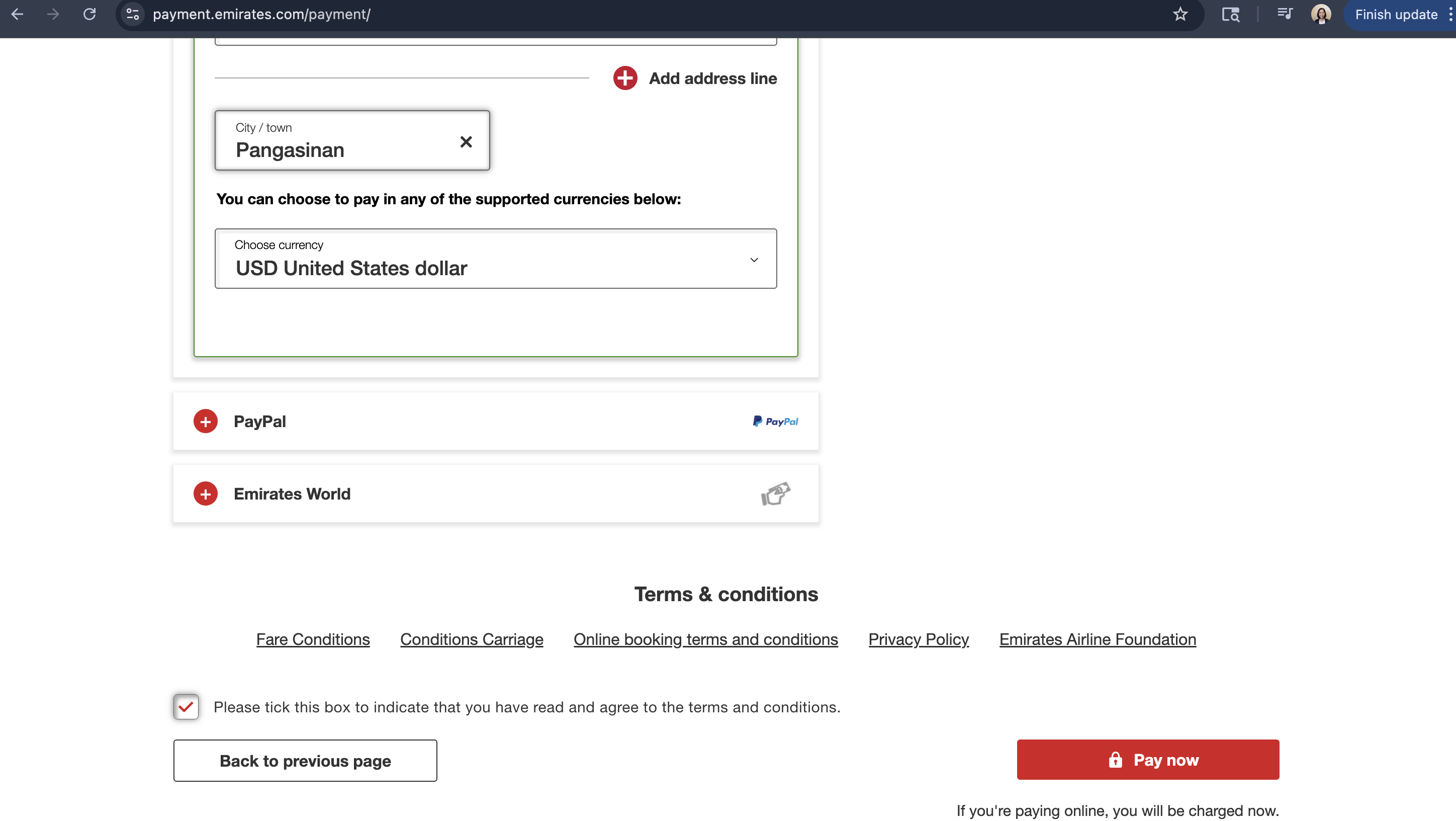Expand the Emirates World payment option
Screen dimensions: 1456x821
click(x=206, y=494)
